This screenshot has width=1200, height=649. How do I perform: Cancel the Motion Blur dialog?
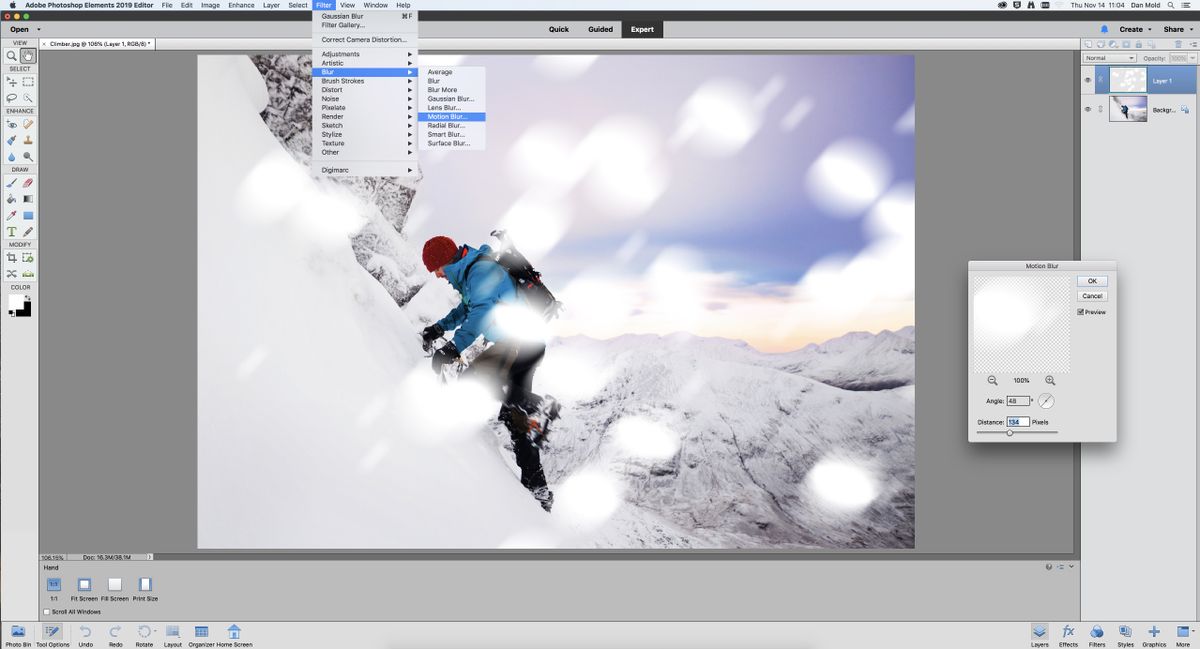click(x=1094, y=296)
